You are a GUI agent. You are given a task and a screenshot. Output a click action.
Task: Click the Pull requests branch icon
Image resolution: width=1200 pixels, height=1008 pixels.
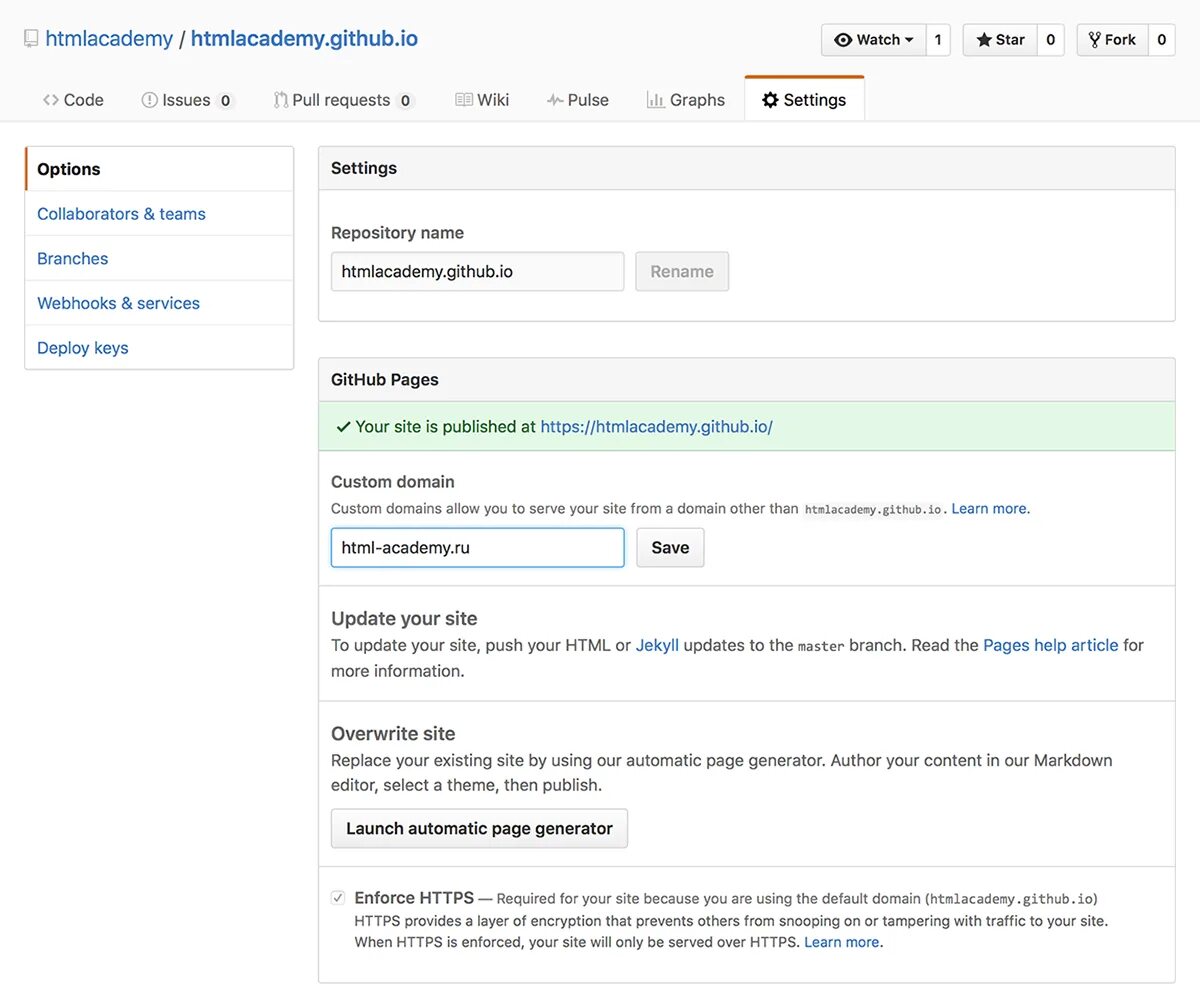[x=281, y=100]
